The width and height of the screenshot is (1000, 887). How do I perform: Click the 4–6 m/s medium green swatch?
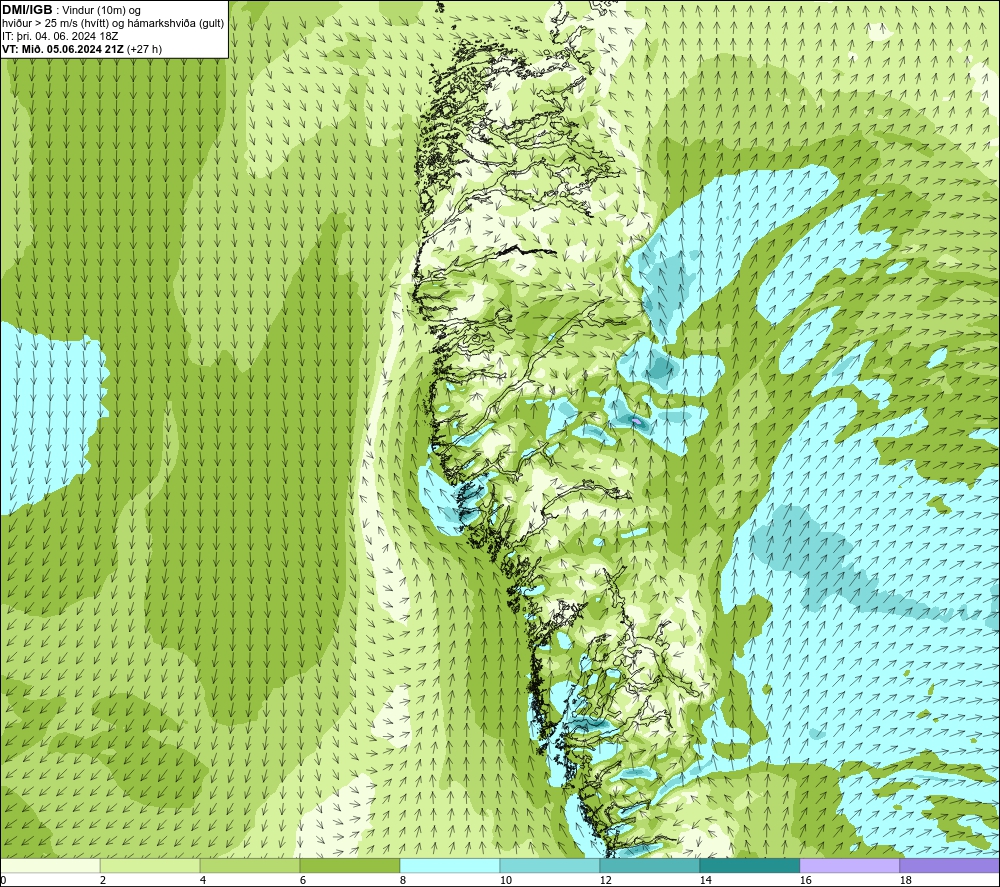[250, 865]
